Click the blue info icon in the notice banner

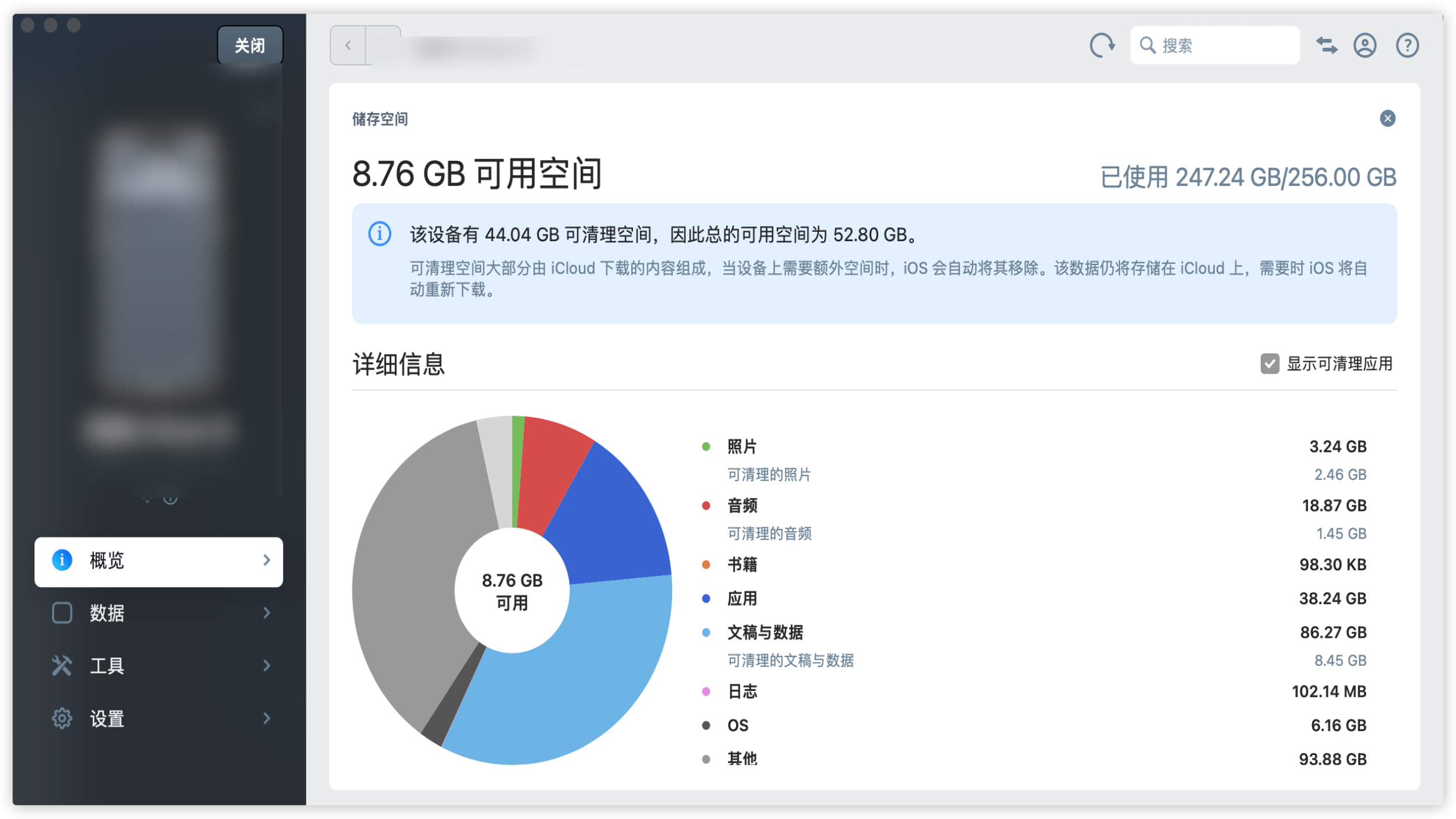click(380, 234)
